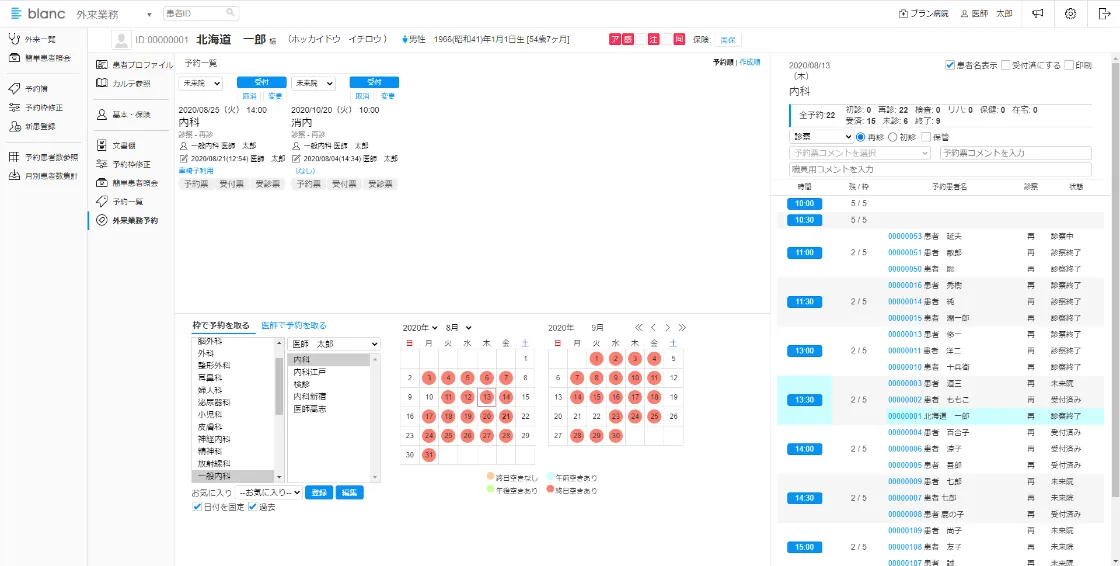Click the red 注 caution badge
The image size is (1120, 566).
click(653, 40)
